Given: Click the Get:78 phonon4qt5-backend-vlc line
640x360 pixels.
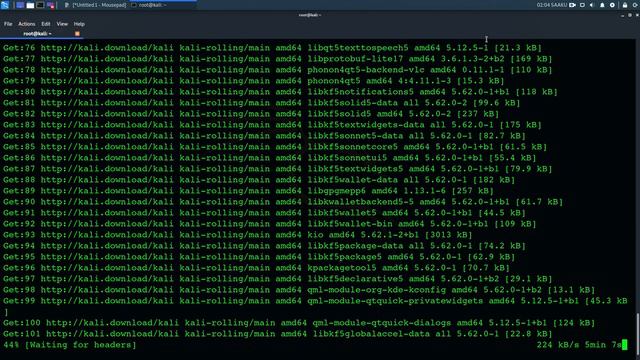Looking at the screenshot, I should [x=278, y=70].
